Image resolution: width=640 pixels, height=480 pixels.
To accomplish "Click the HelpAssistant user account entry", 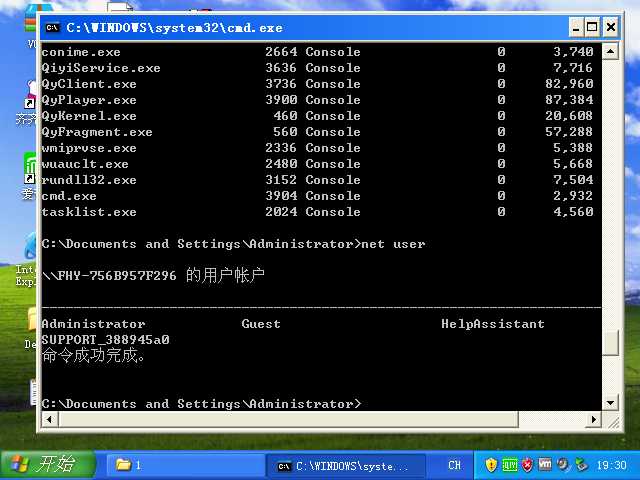I will [x=493, y=324].
